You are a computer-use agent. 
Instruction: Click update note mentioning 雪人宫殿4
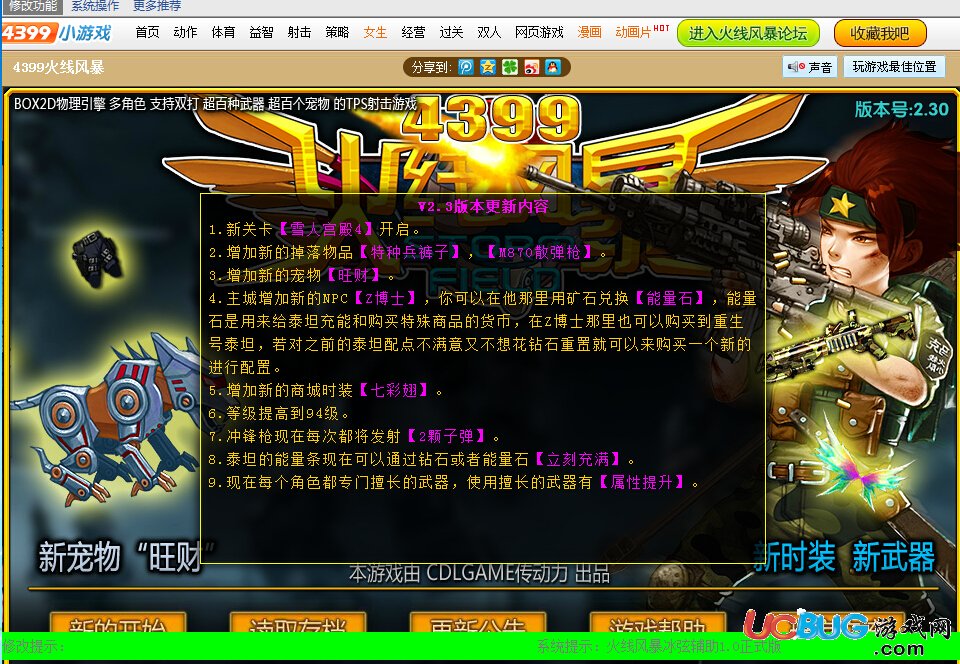pos(315,229)
